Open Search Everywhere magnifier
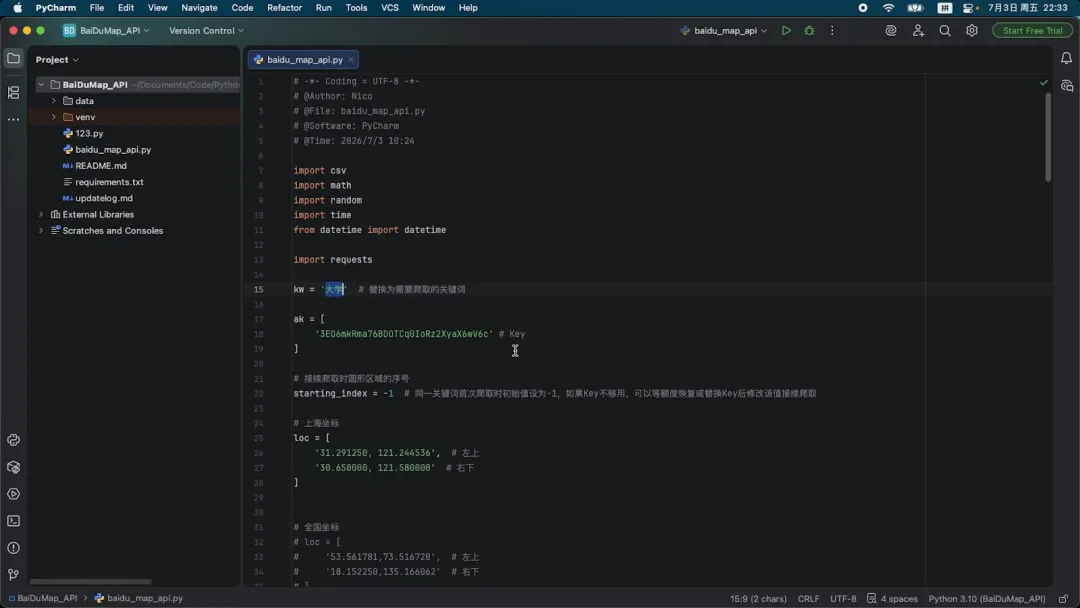 [945, 30]
